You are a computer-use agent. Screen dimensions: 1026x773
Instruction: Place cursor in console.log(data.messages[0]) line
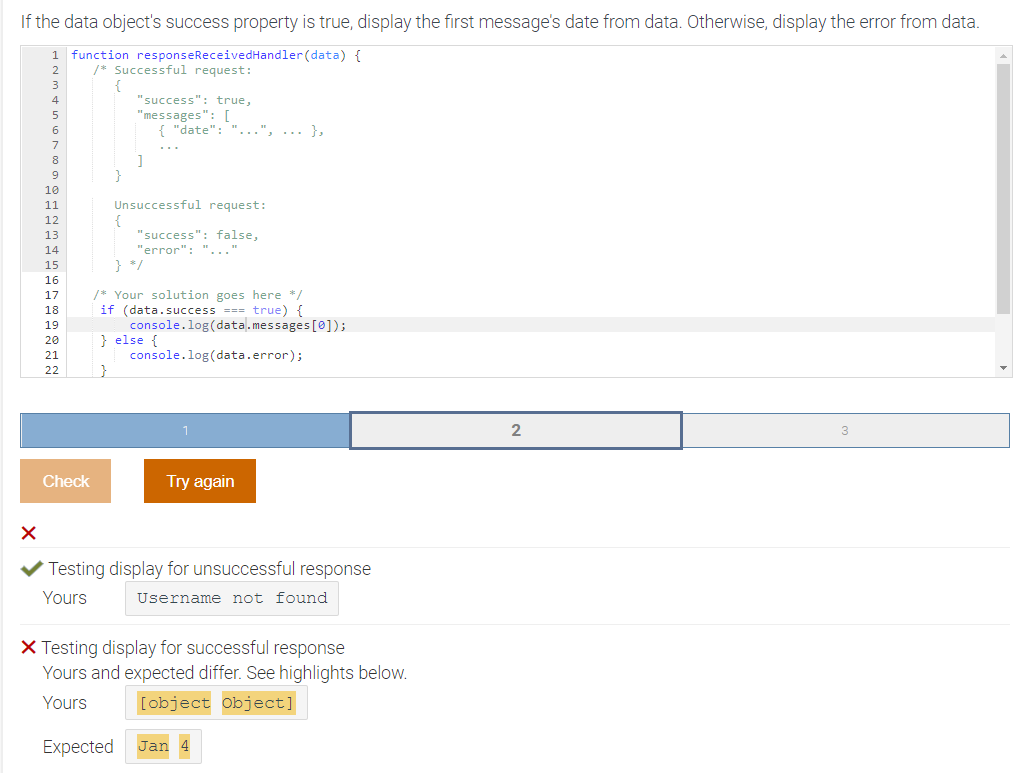238,325
